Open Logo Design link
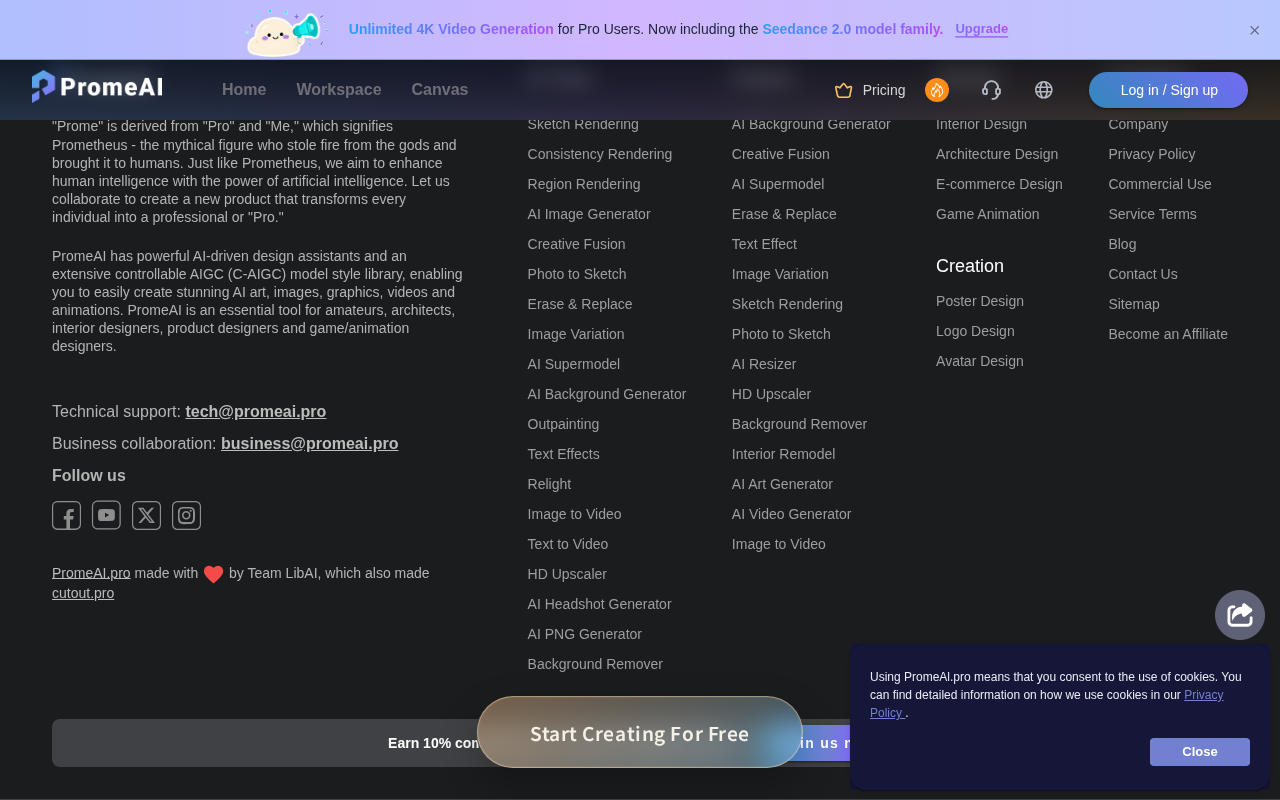This screenshot has width=1280, height=800. click(x=975, y=331)
